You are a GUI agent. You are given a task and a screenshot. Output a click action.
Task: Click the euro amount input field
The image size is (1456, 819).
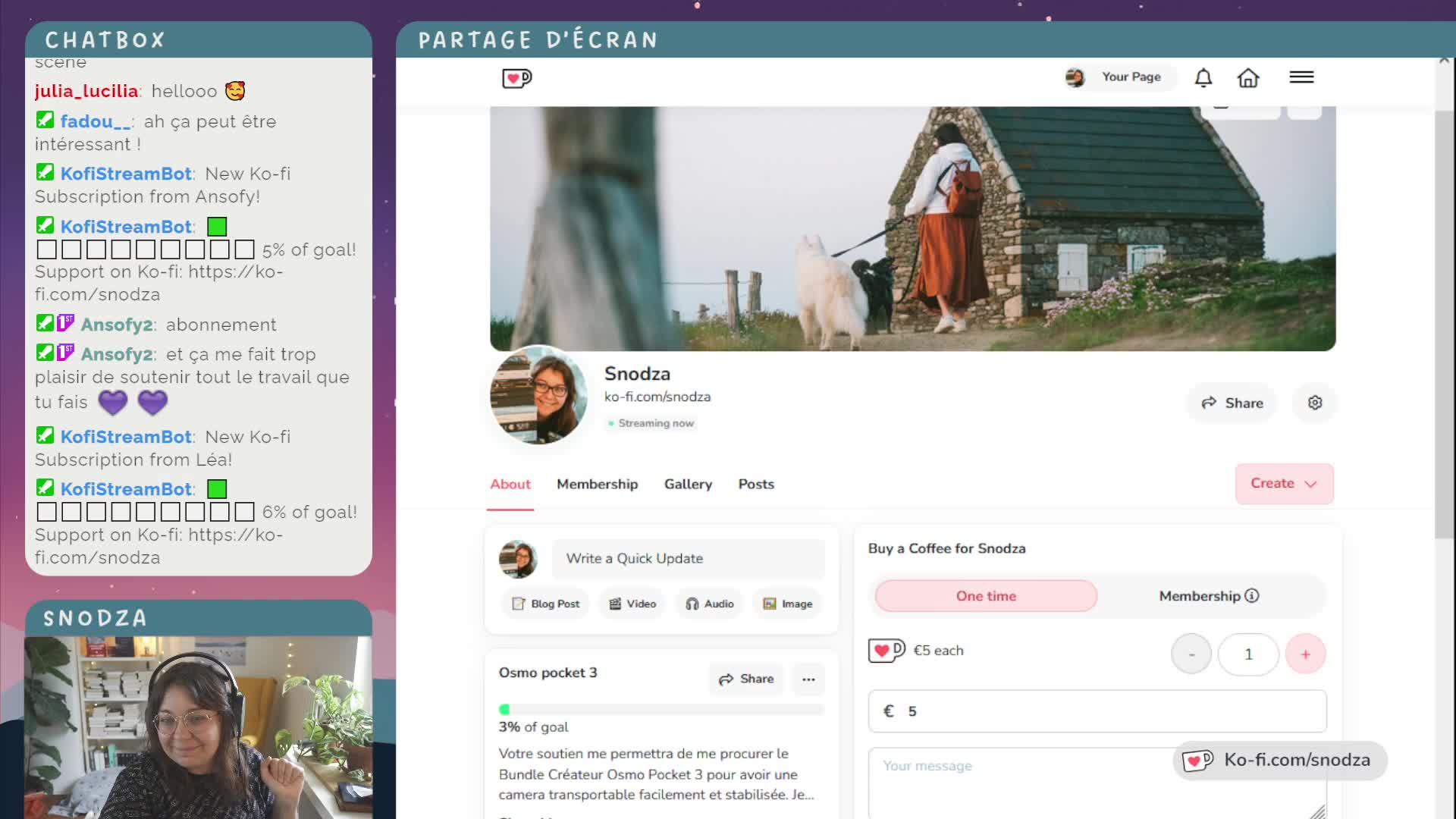click(1097, 711)
